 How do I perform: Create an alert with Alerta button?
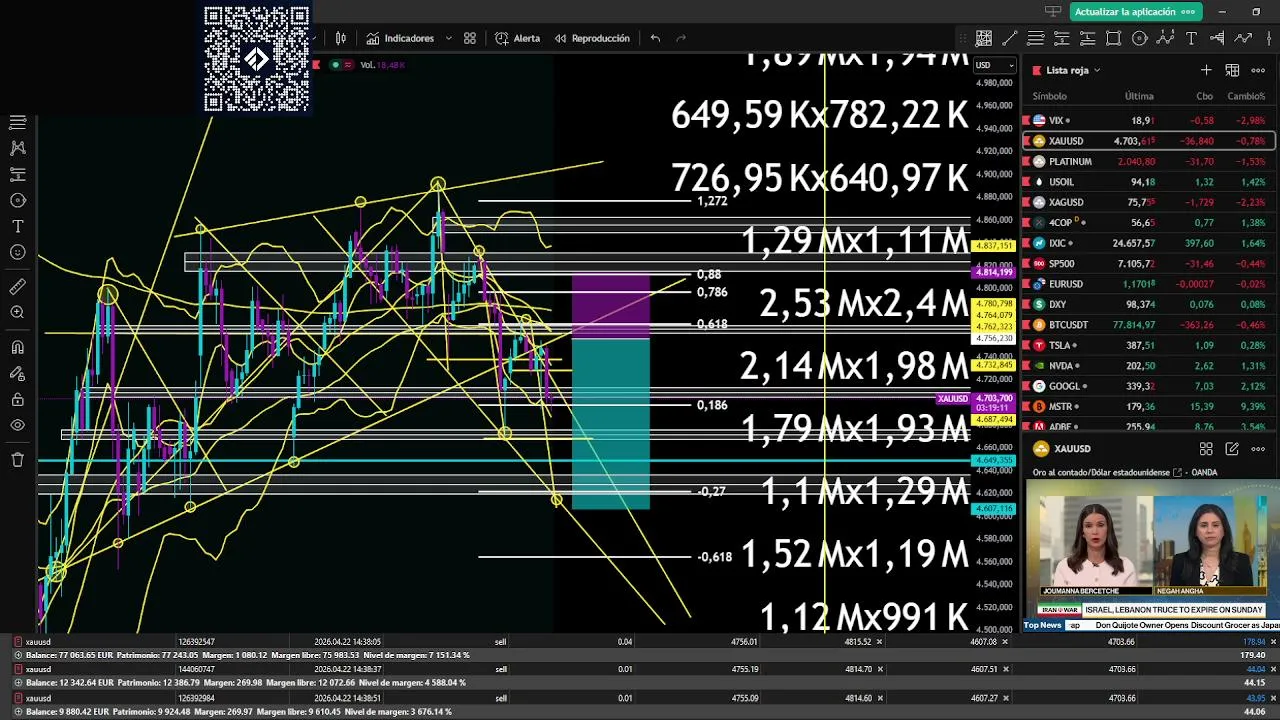tap(517, 38)
